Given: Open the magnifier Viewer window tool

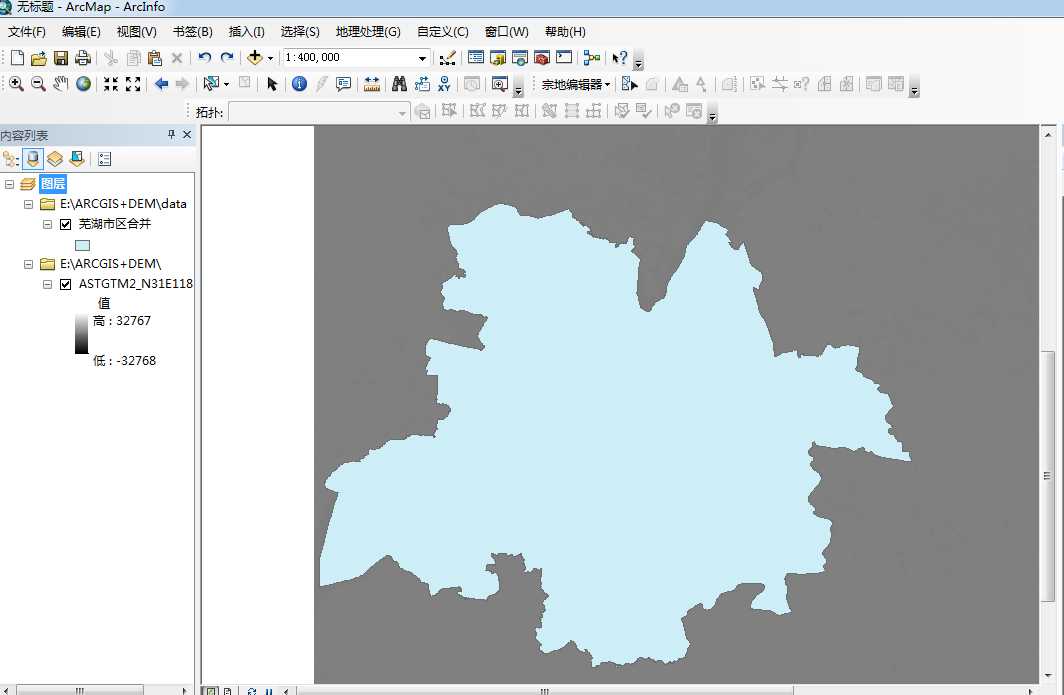Looking at the screenshot, I should (x=499, y=84).
